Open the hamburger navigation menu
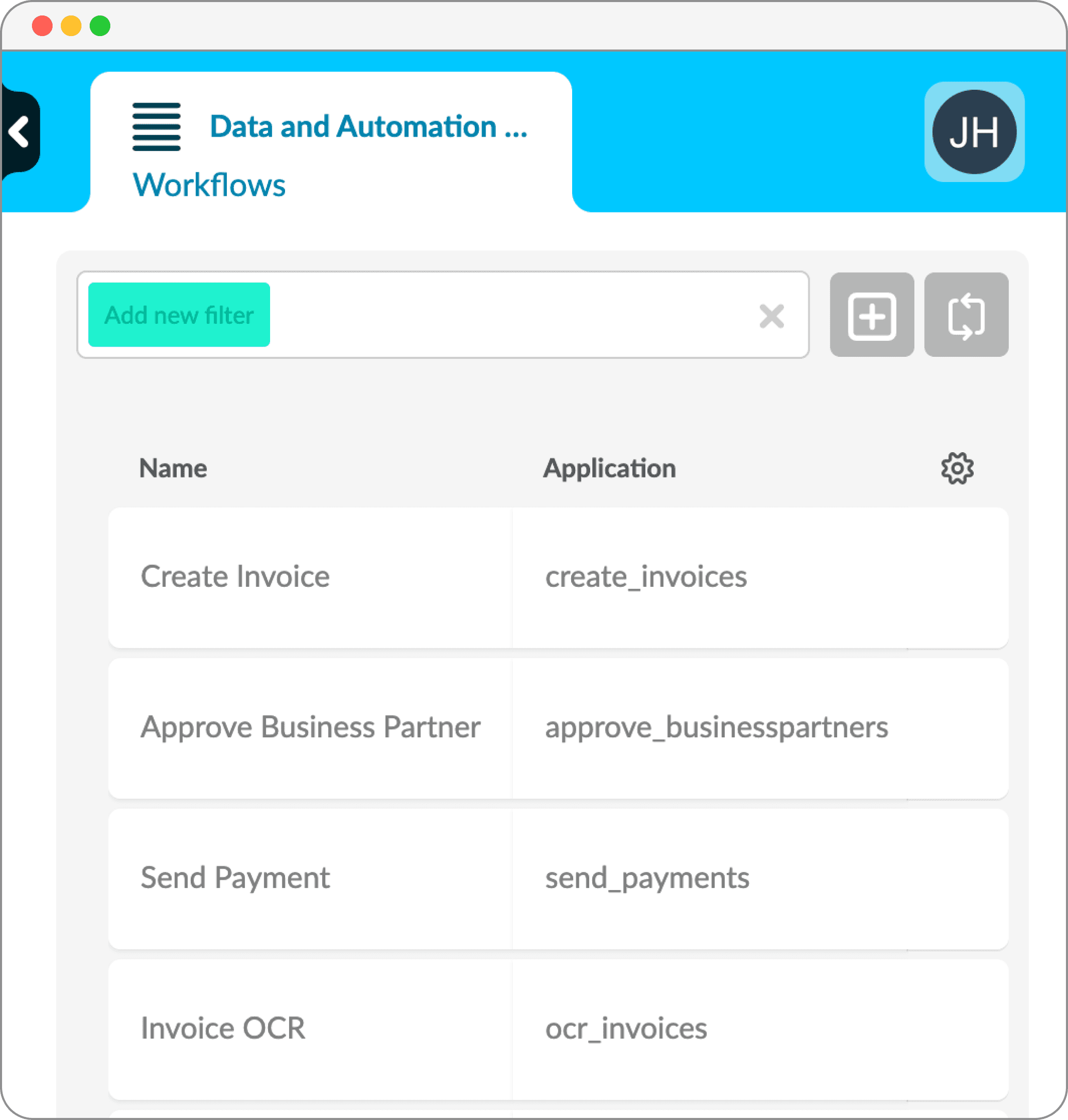 click(156, 127)
